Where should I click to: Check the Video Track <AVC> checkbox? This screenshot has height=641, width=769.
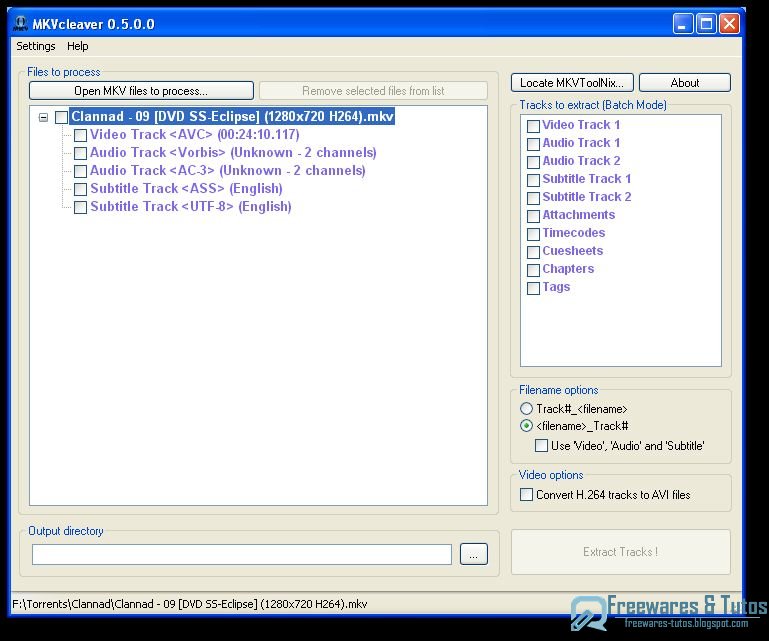[80, 135]
